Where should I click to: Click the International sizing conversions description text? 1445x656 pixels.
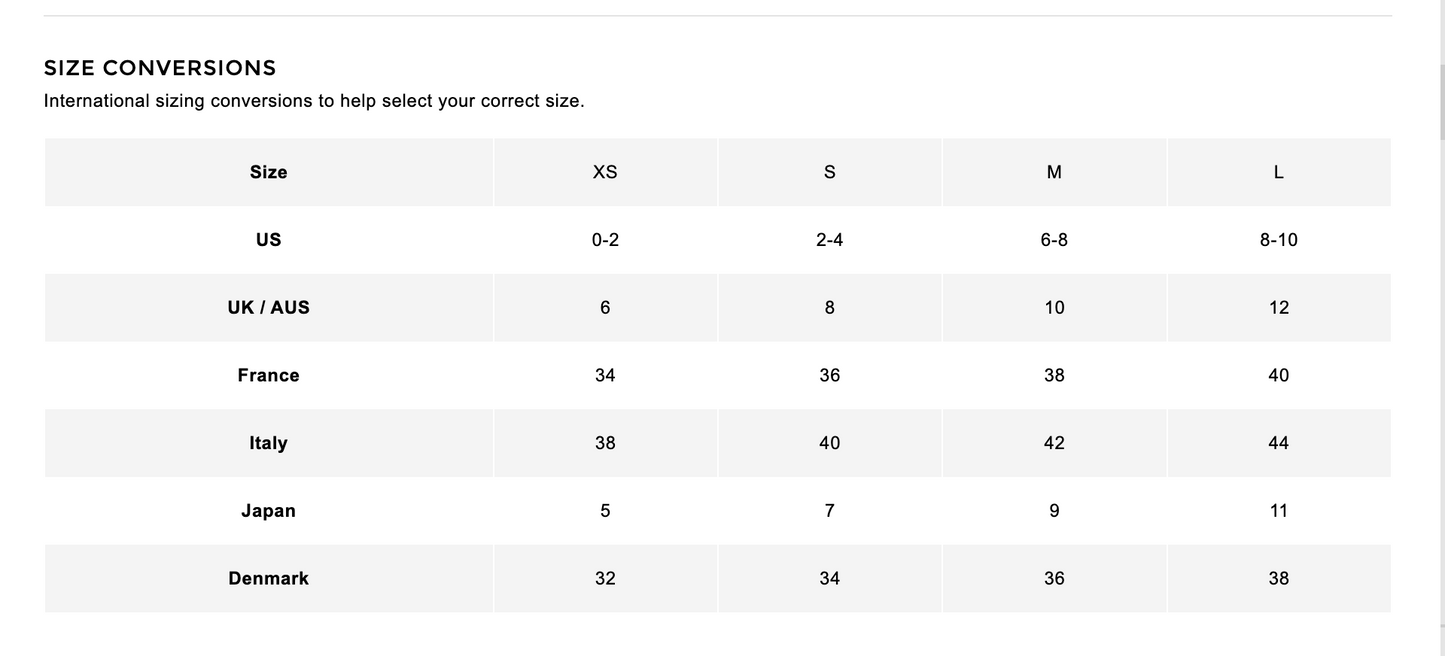tap(313, 101)
